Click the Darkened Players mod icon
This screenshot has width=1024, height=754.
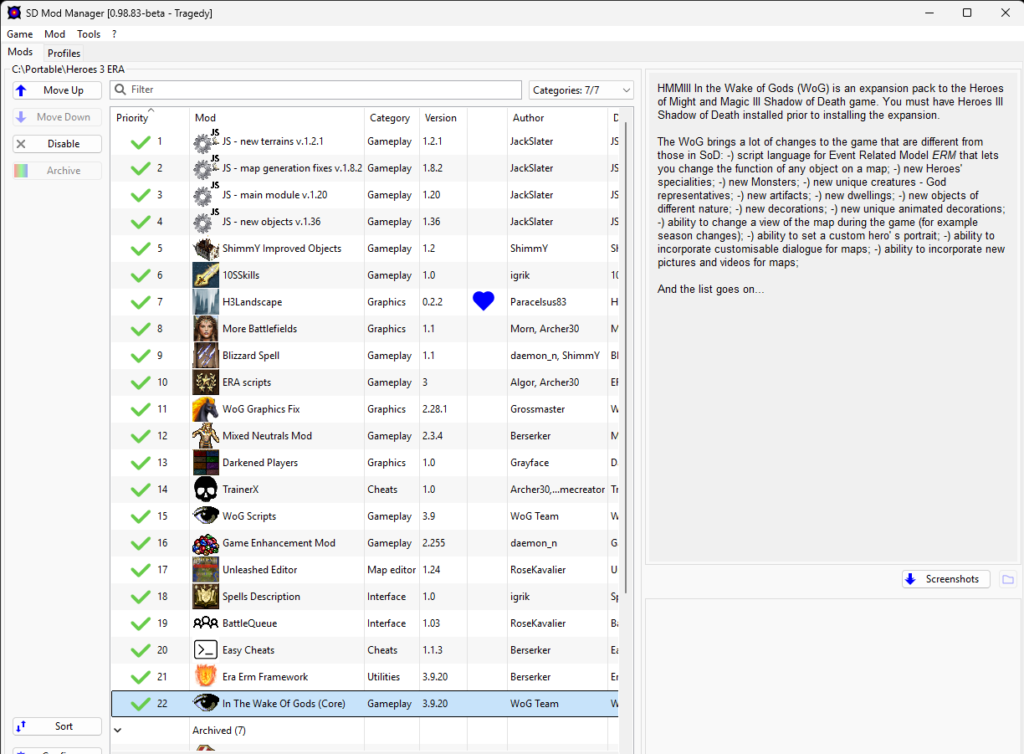coord(206,463)
